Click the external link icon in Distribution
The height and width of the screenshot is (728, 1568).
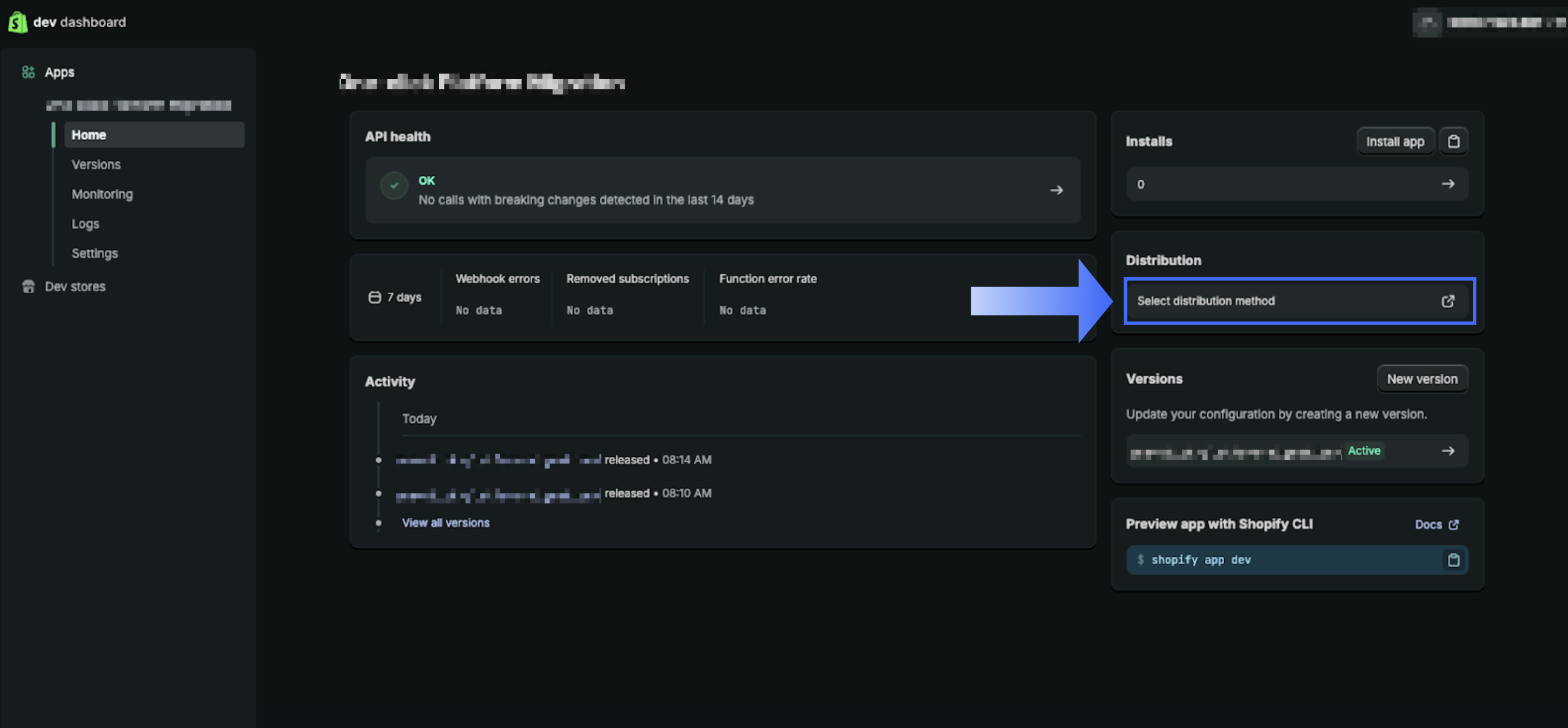click(1447, 301)
